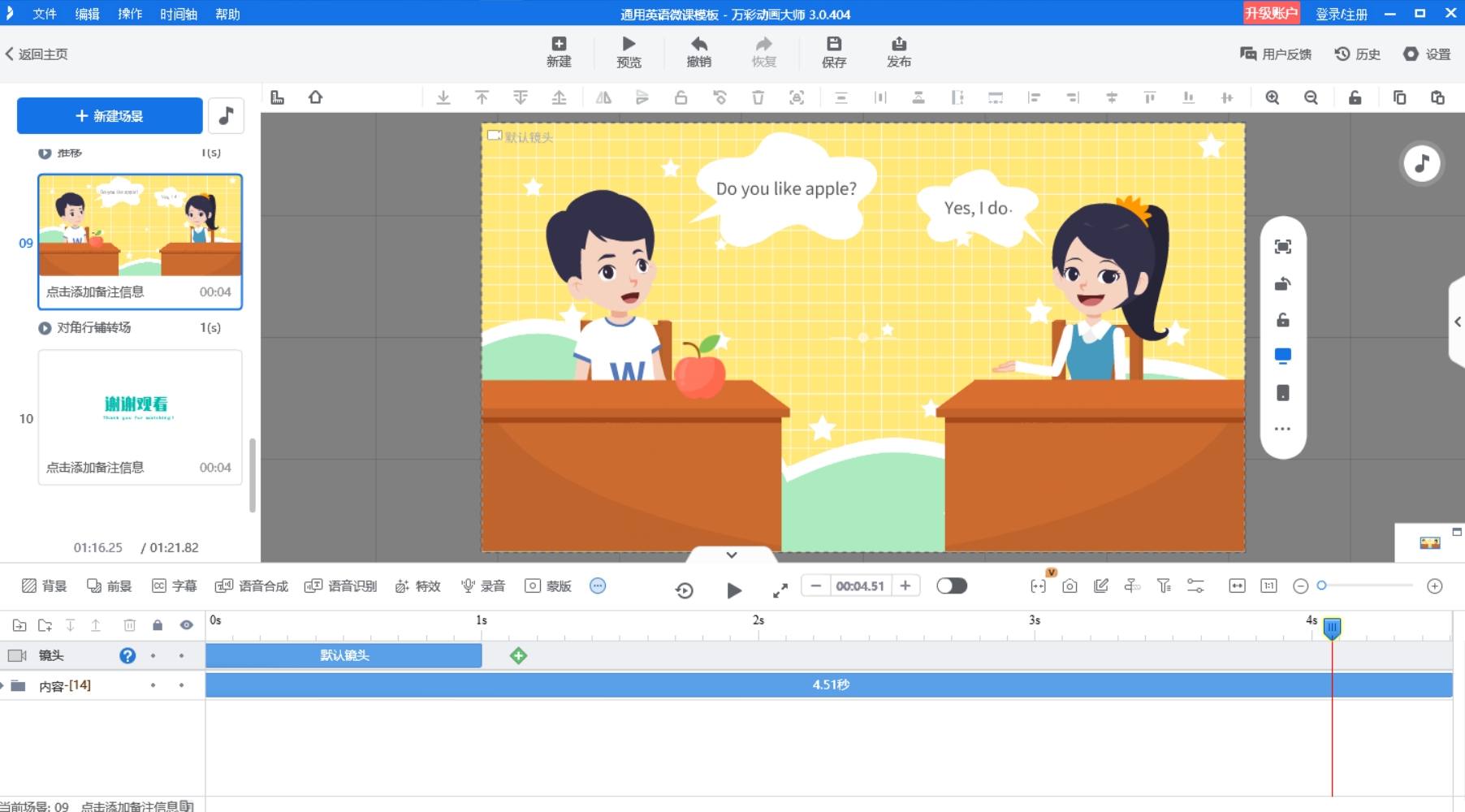Click the 00:04.51 time field

tap(860, 585)
